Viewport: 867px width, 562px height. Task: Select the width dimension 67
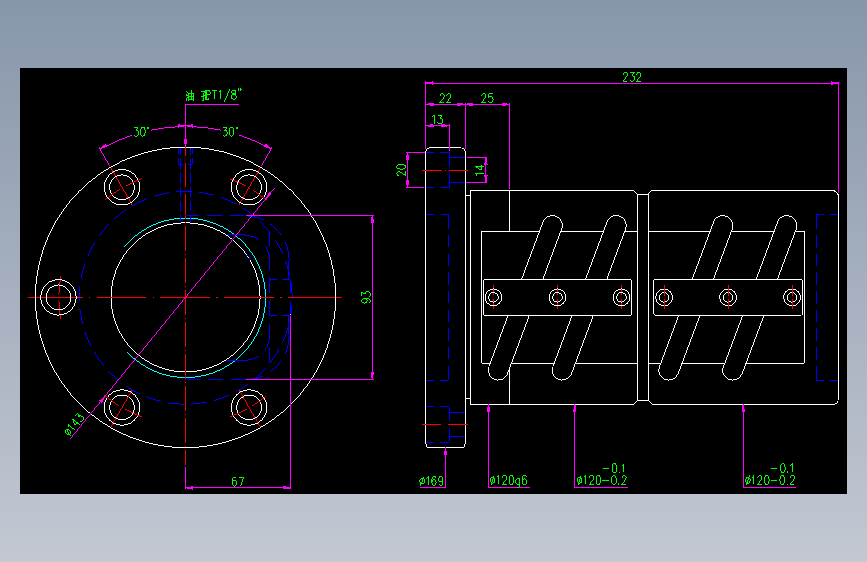pos(238,482)
